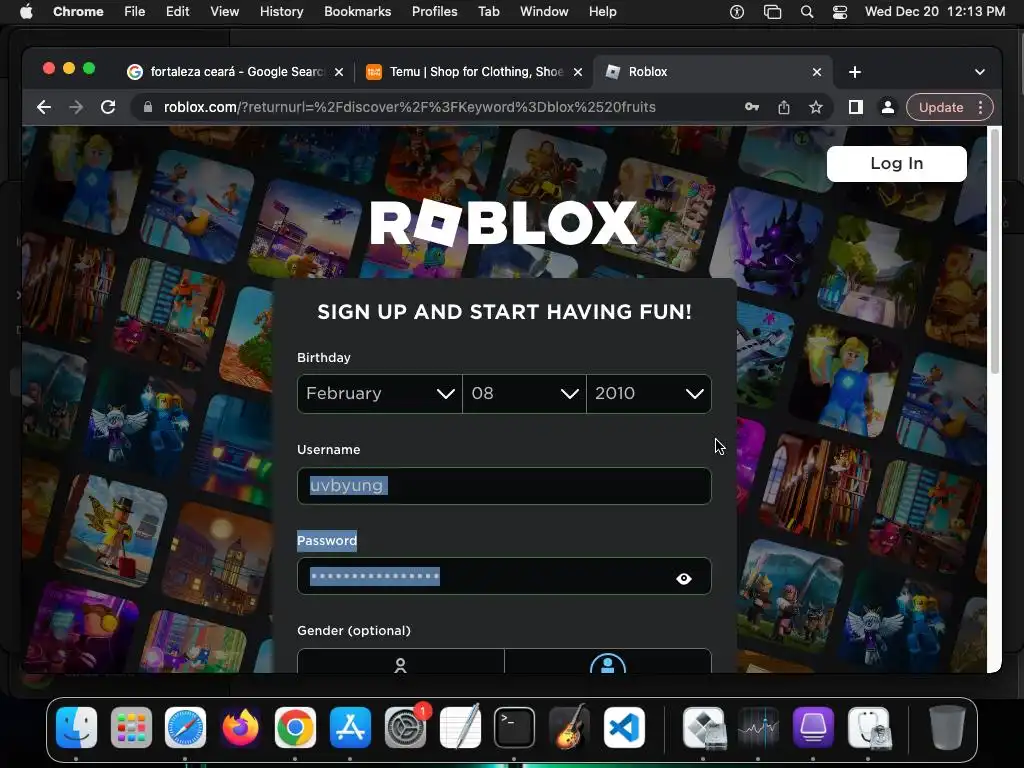The height and width of the screenshot is (768, 1024).
Task: Open Terminal from the dock
Action: pyautogui.click(x=515, y=728)
